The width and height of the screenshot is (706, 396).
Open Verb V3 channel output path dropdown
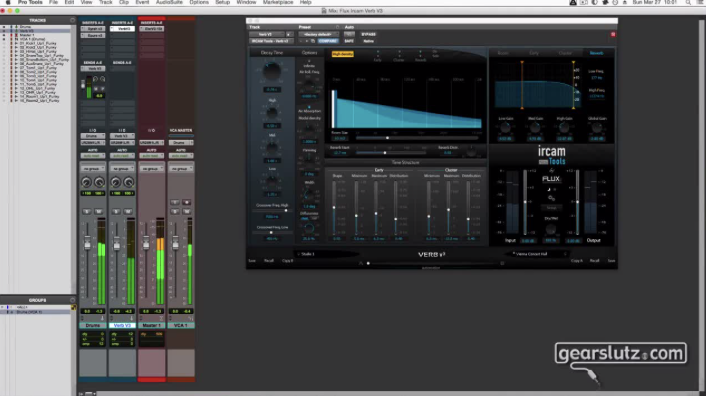click(122, 143)
